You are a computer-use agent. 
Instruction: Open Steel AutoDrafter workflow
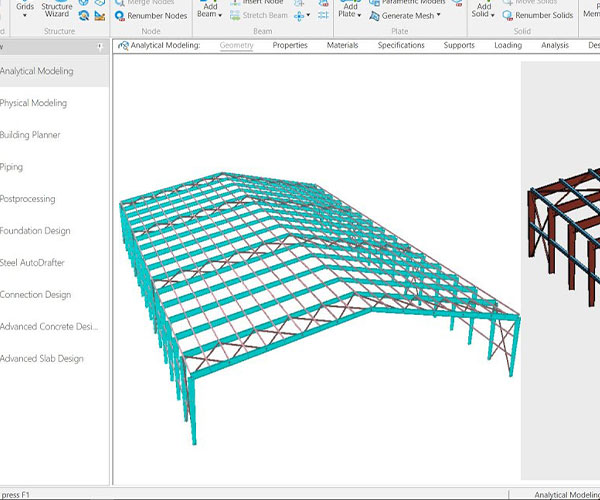coord(33,263)
